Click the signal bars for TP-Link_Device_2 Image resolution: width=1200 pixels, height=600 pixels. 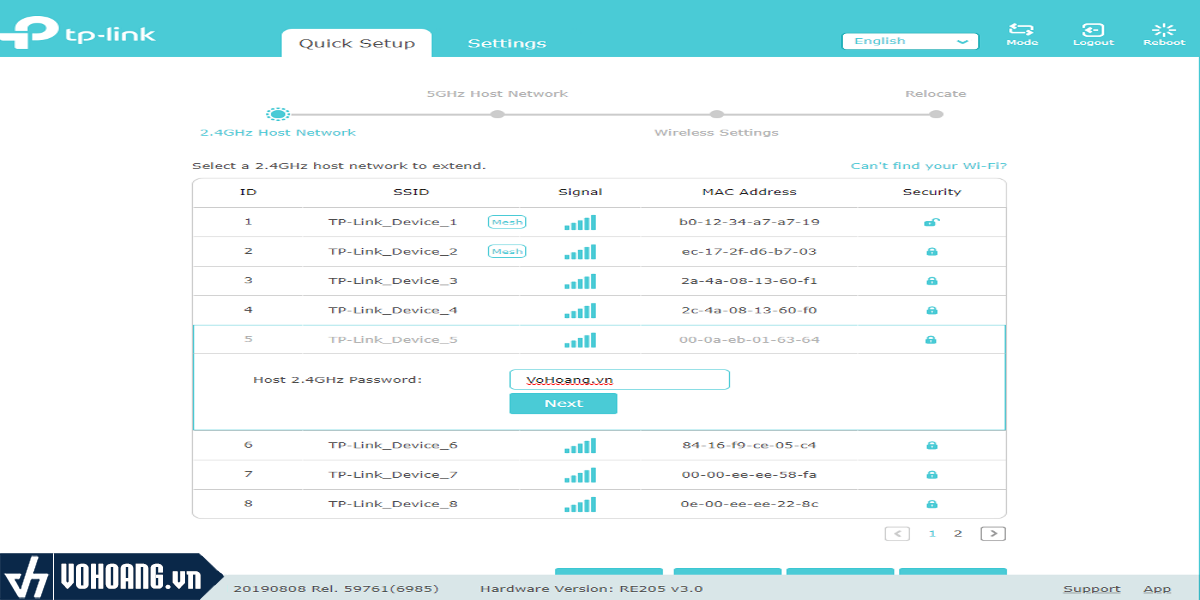(580, 251)
